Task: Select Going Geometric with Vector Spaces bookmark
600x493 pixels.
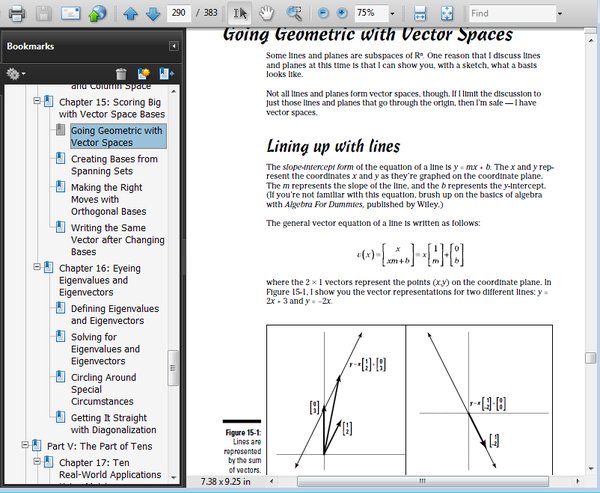Action: (x=117, y=136)
